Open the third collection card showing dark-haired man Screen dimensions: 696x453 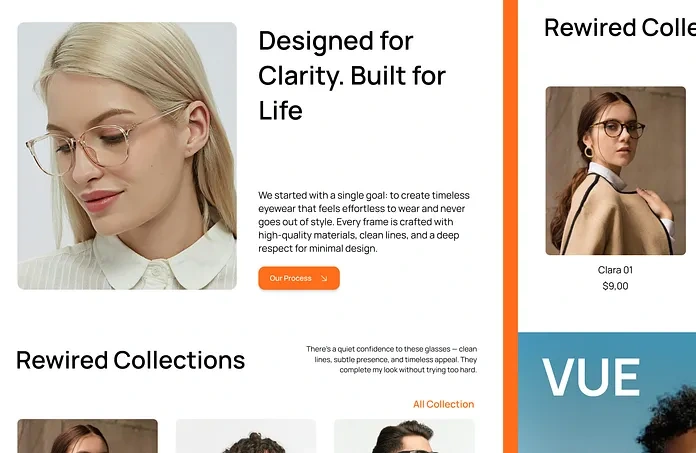click(x=404, y=436)
